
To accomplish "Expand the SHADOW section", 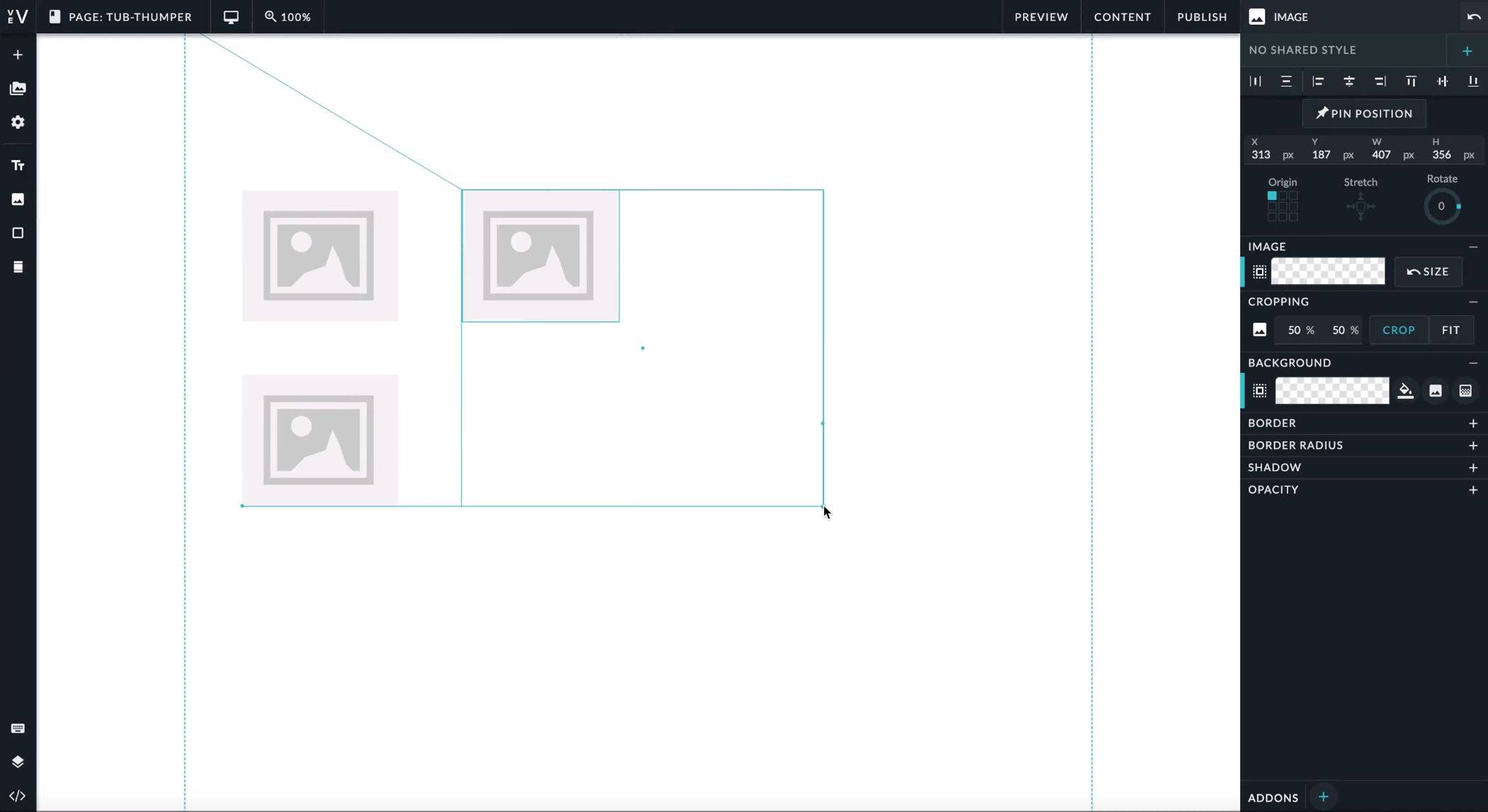I will click(x=1472, y=468).
